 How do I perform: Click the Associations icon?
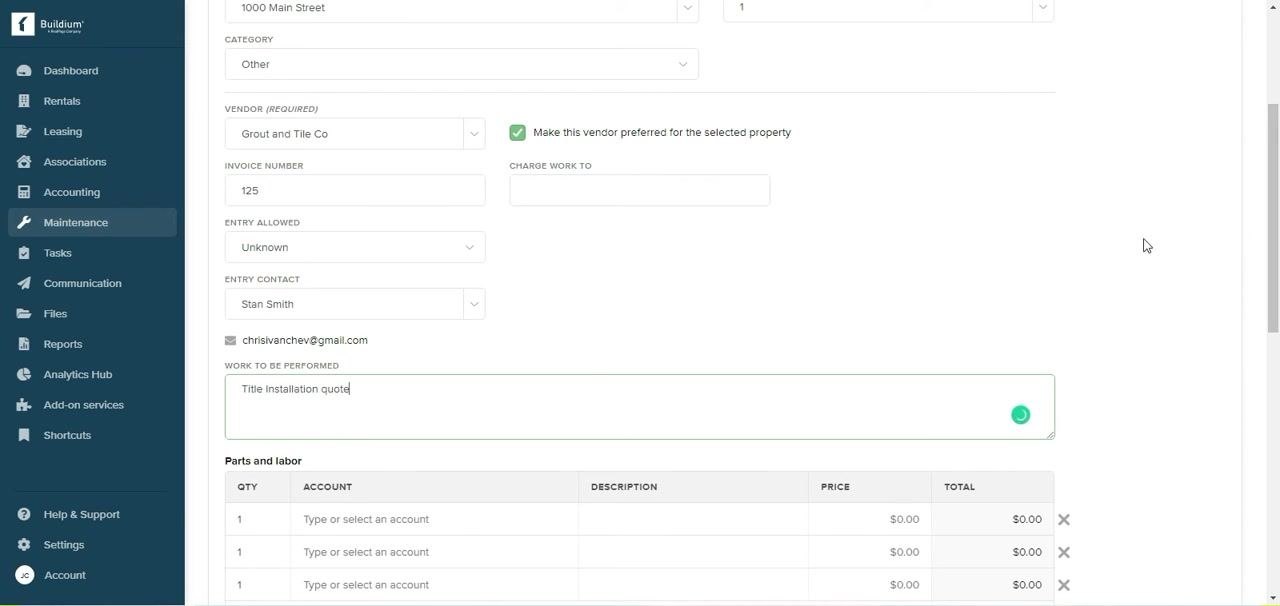(x=24, y=162)
